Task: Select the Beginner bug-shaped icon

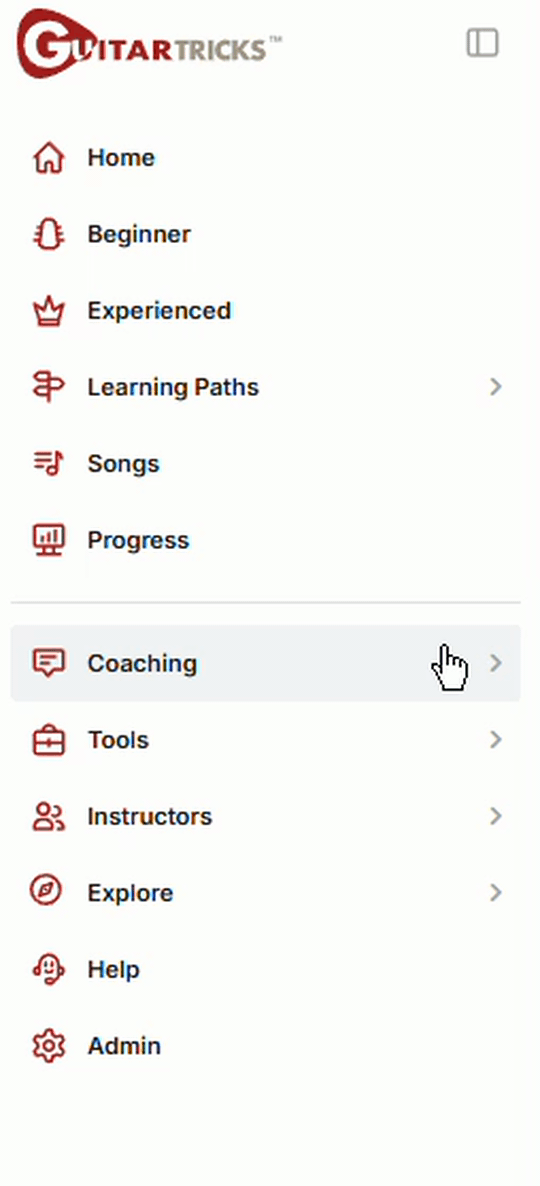Action: tap(48, 234)
